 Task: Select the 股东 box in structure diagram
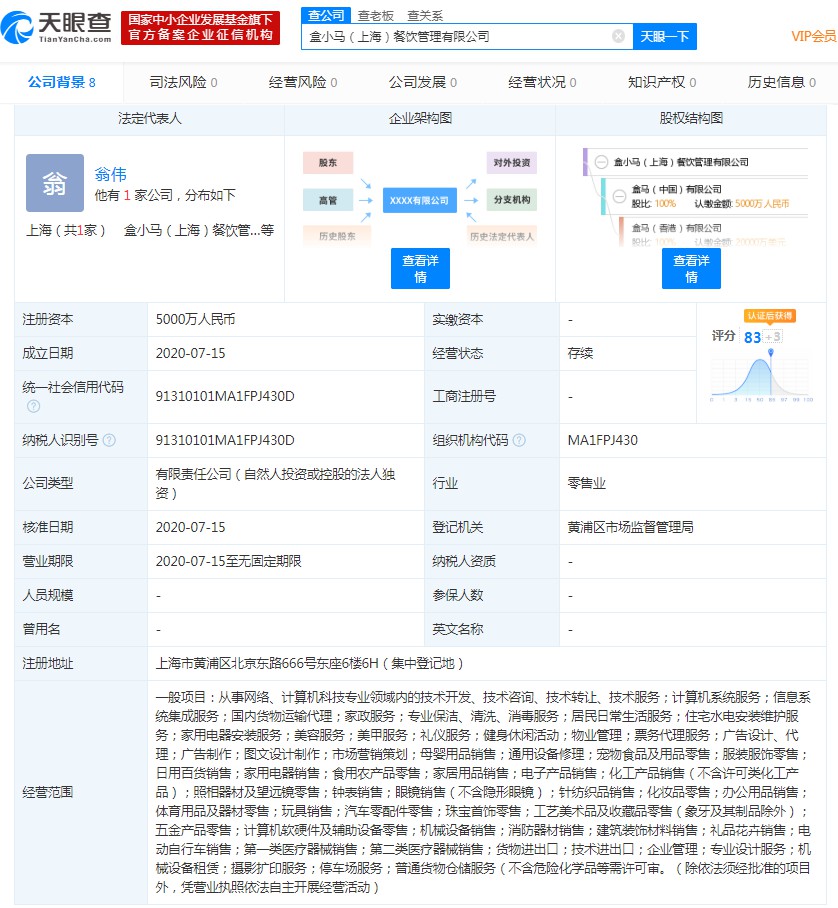tap(328, 163)
